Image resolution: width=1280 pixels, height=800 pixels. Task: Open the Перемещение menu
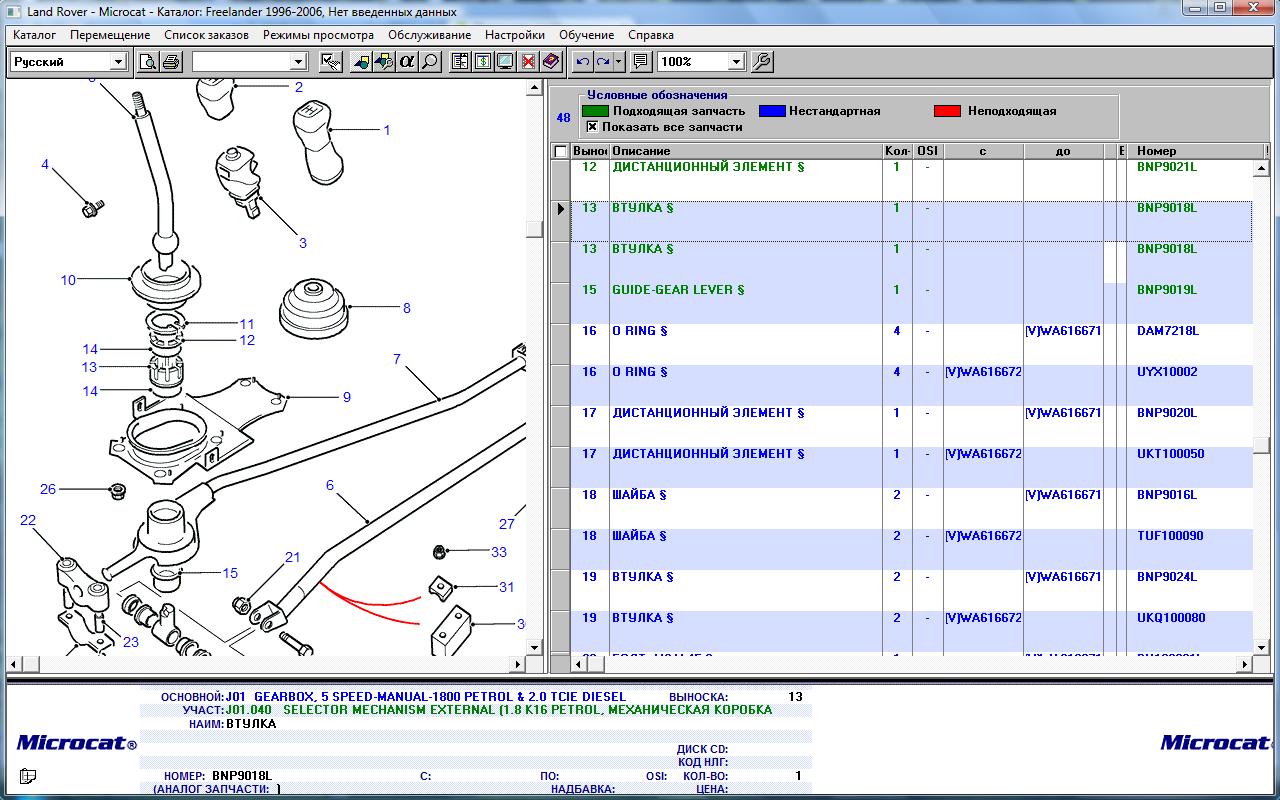(x=110, y=35)
